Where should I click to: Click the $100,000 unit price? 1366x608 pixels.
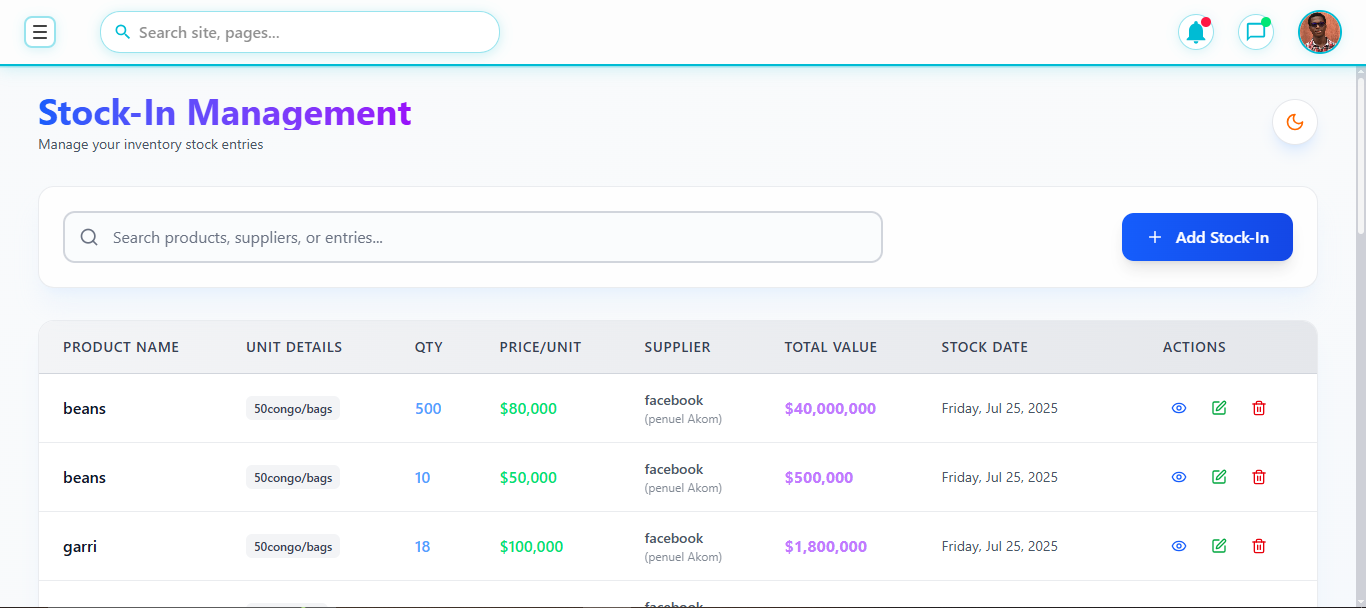pyautogui.click(x=531, y=546)
